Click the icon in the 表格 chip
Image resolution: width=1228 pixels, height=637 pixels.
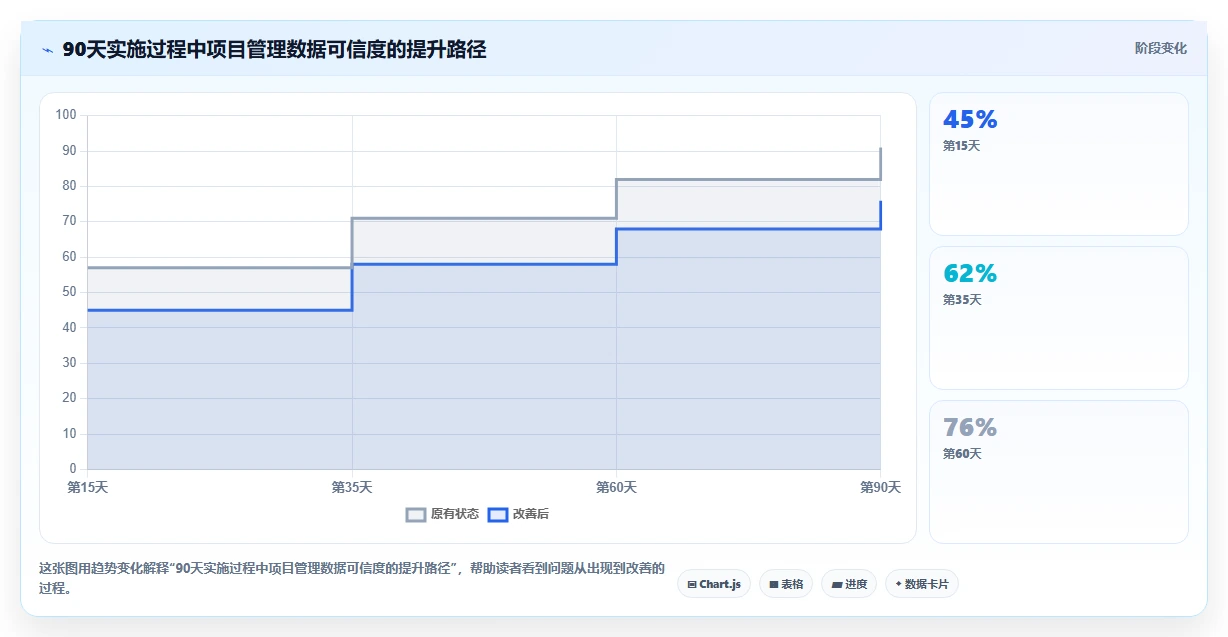point(773,584)
